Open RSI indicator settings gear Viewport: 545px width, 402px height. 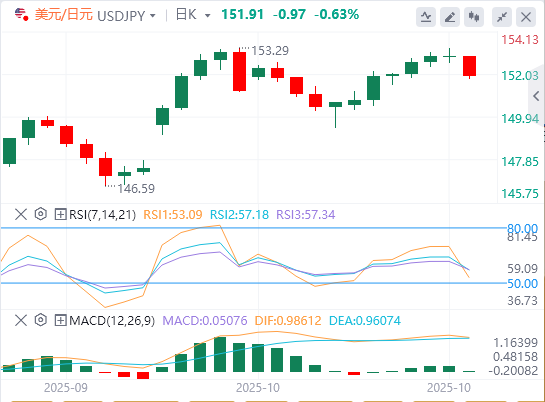(41, 214)
